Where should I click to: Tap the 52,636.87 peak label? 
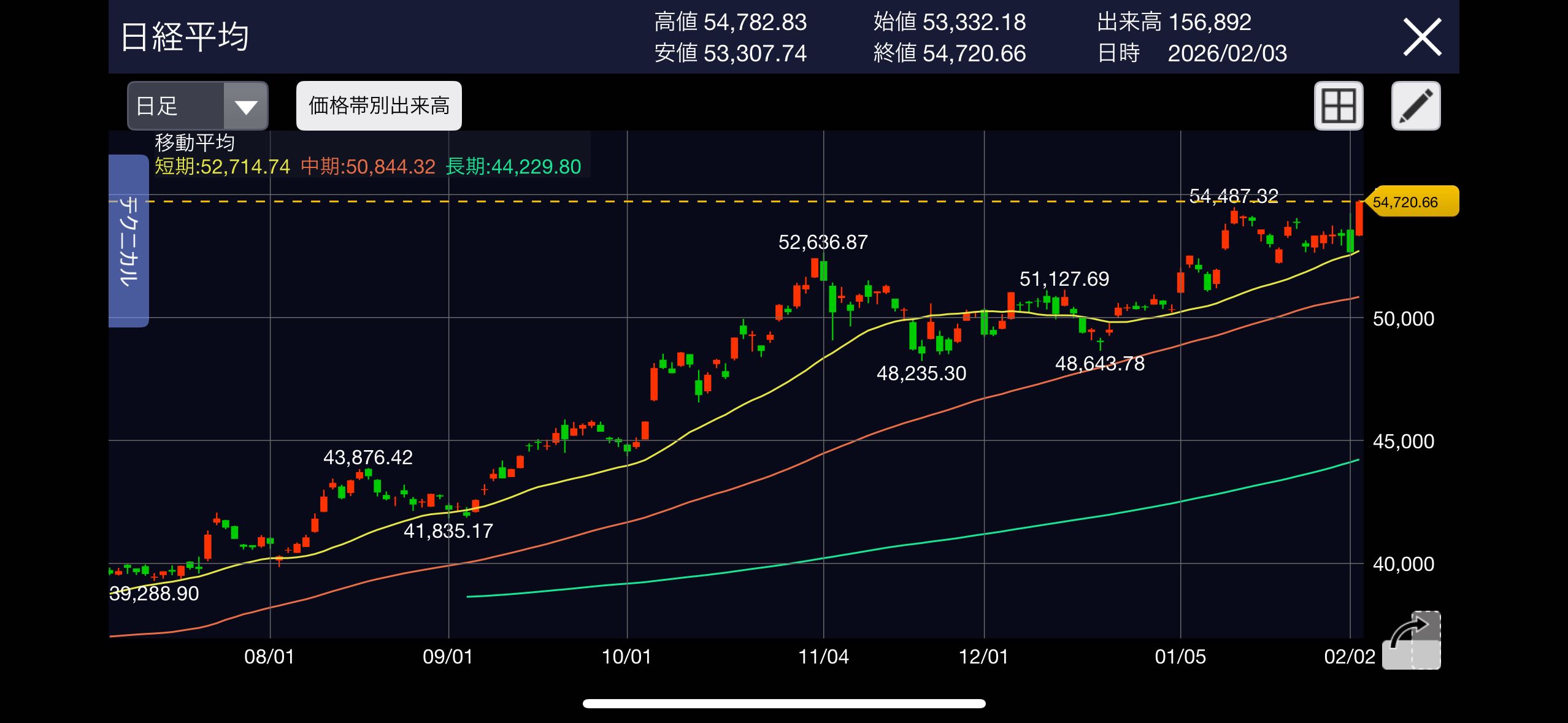[x=823, y=242]
